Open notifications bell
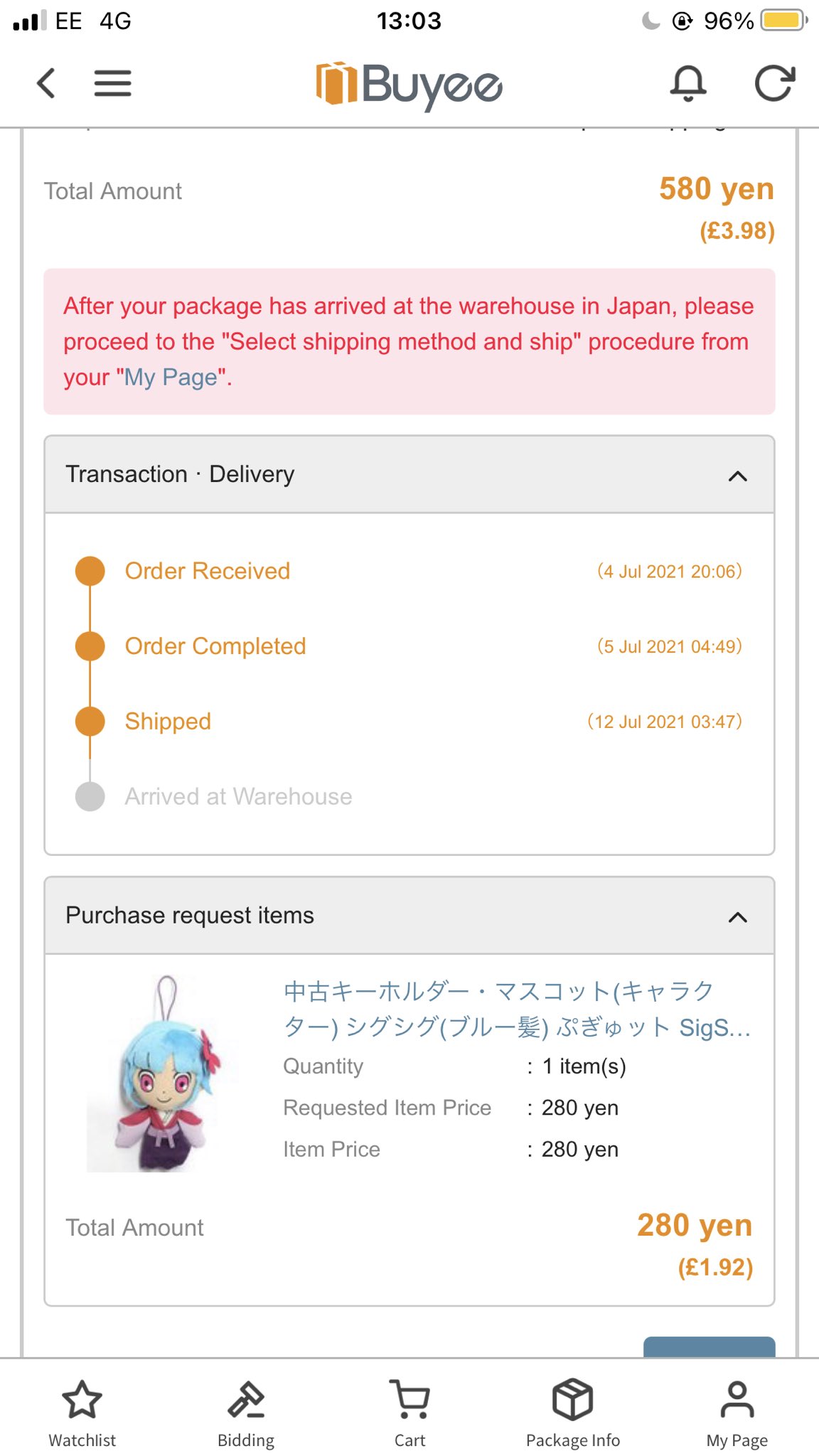819x1456 pixels. [687, 83]
